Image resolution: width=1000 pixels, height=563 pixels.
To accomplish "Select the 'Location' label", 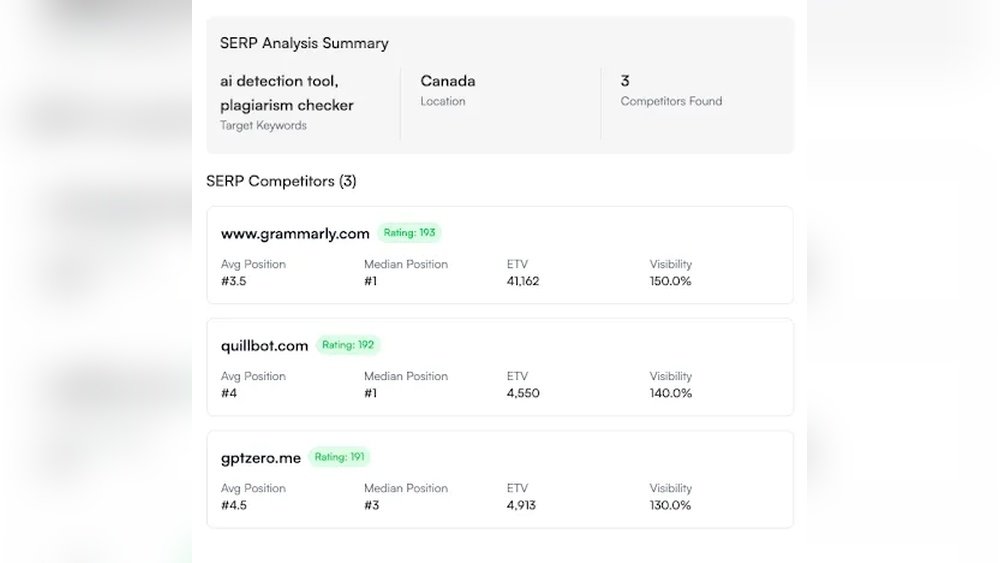I will 443,101.
